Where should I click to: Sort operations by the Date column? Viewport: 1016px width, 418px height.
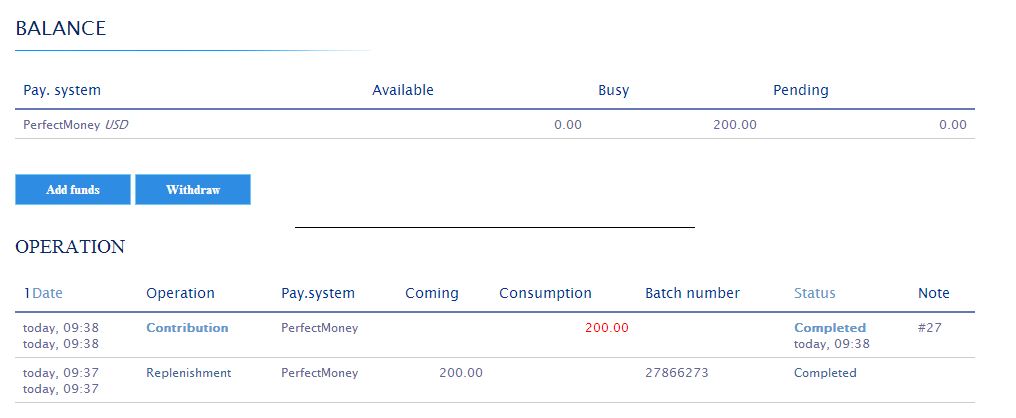point(47,293)
